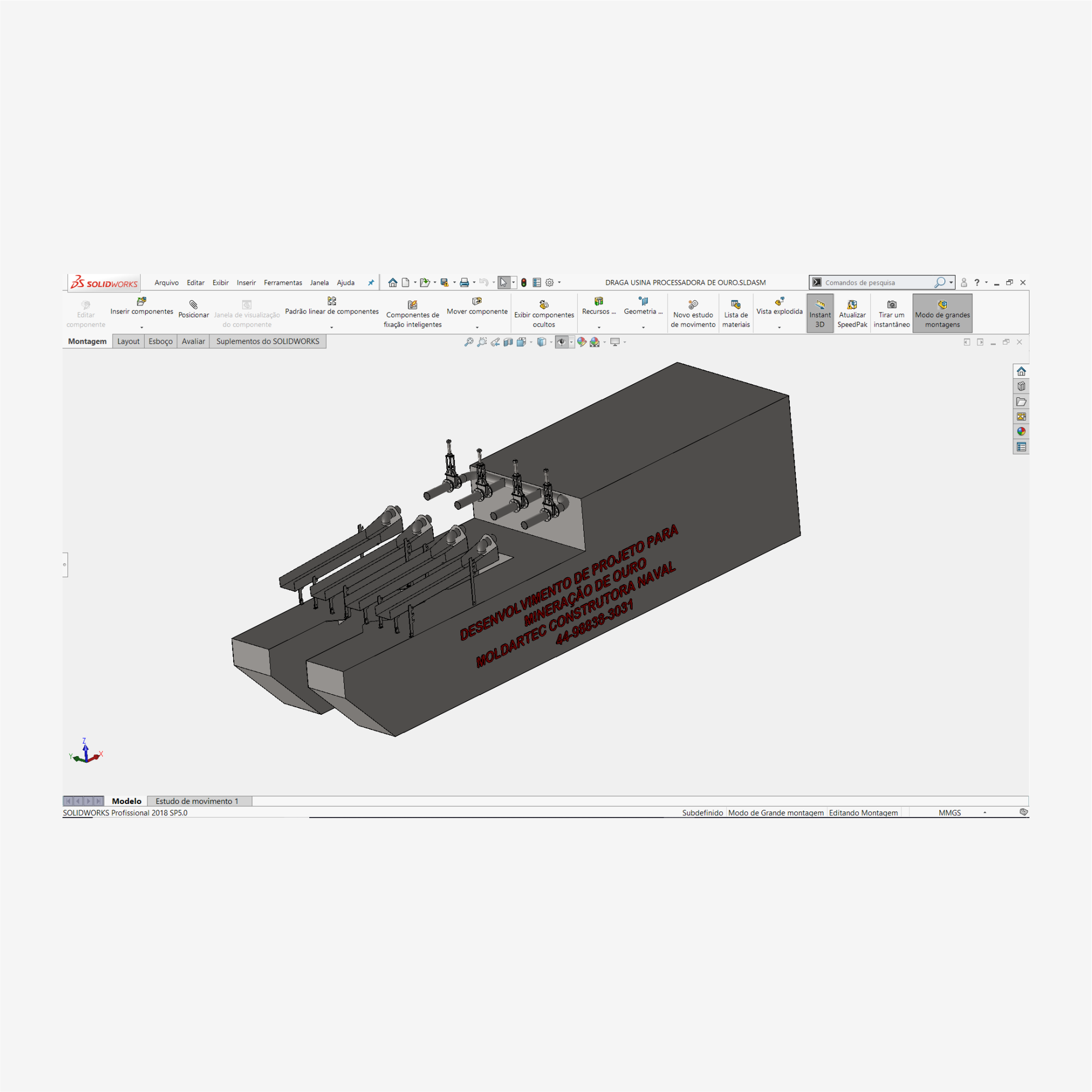Open SOLIDWORKS Resources home tab in task pane
Screen dimensions: 1092x1092
pos(1021,371)
